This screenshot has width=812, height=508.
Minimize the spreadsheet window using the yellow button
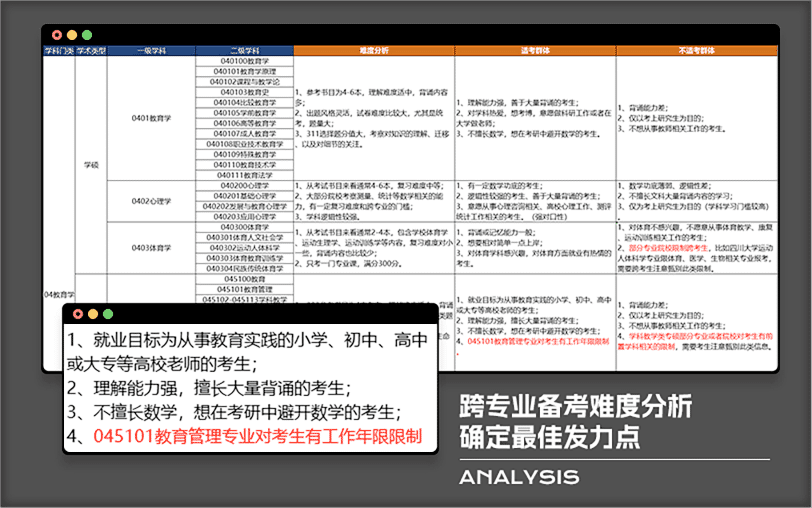[x=71, y=35]
